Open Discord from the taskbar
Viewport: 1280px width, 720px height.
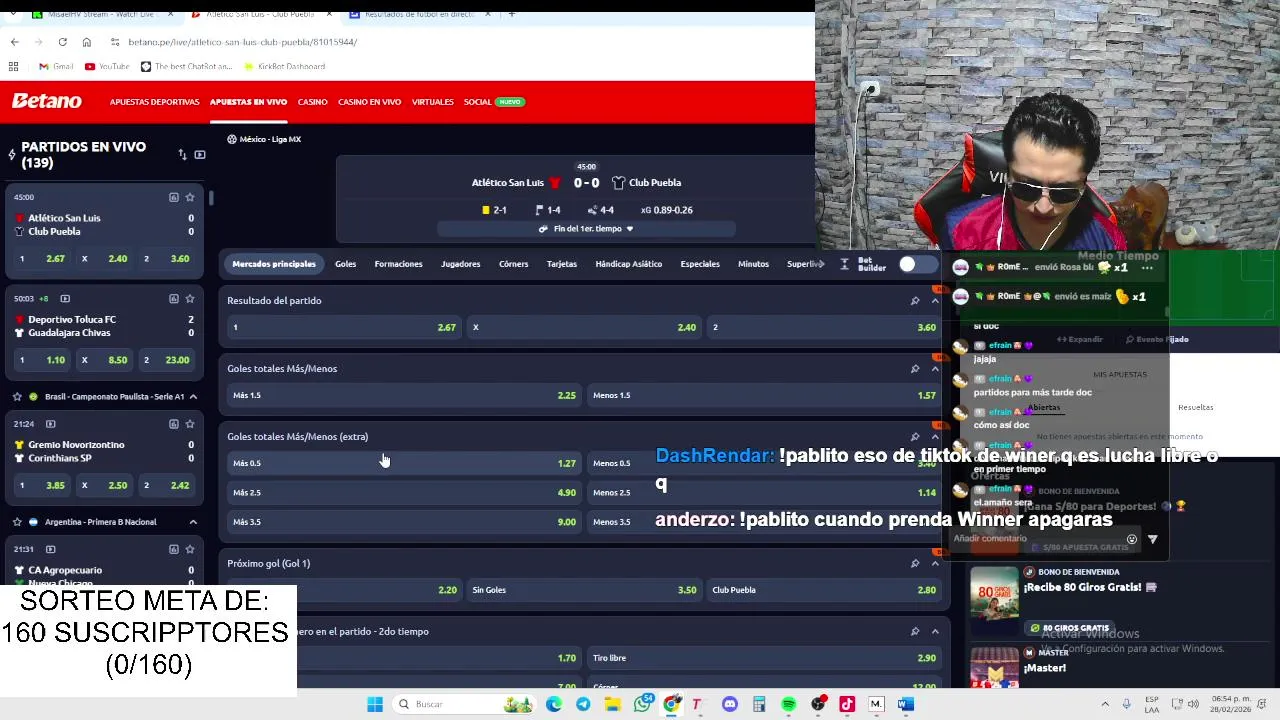coord(730,704)
